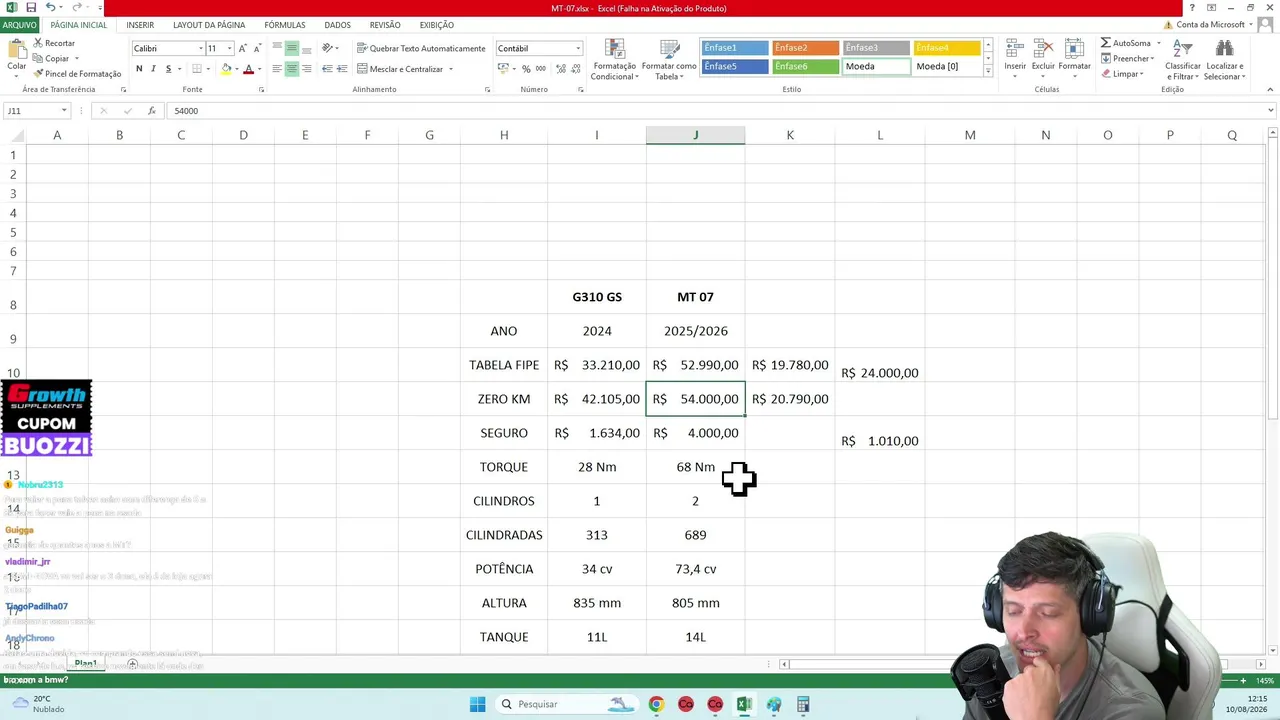Toggle middle vertical alignment
The height and width of the screenshot is (720, 1280).
(x=292, y=48)
